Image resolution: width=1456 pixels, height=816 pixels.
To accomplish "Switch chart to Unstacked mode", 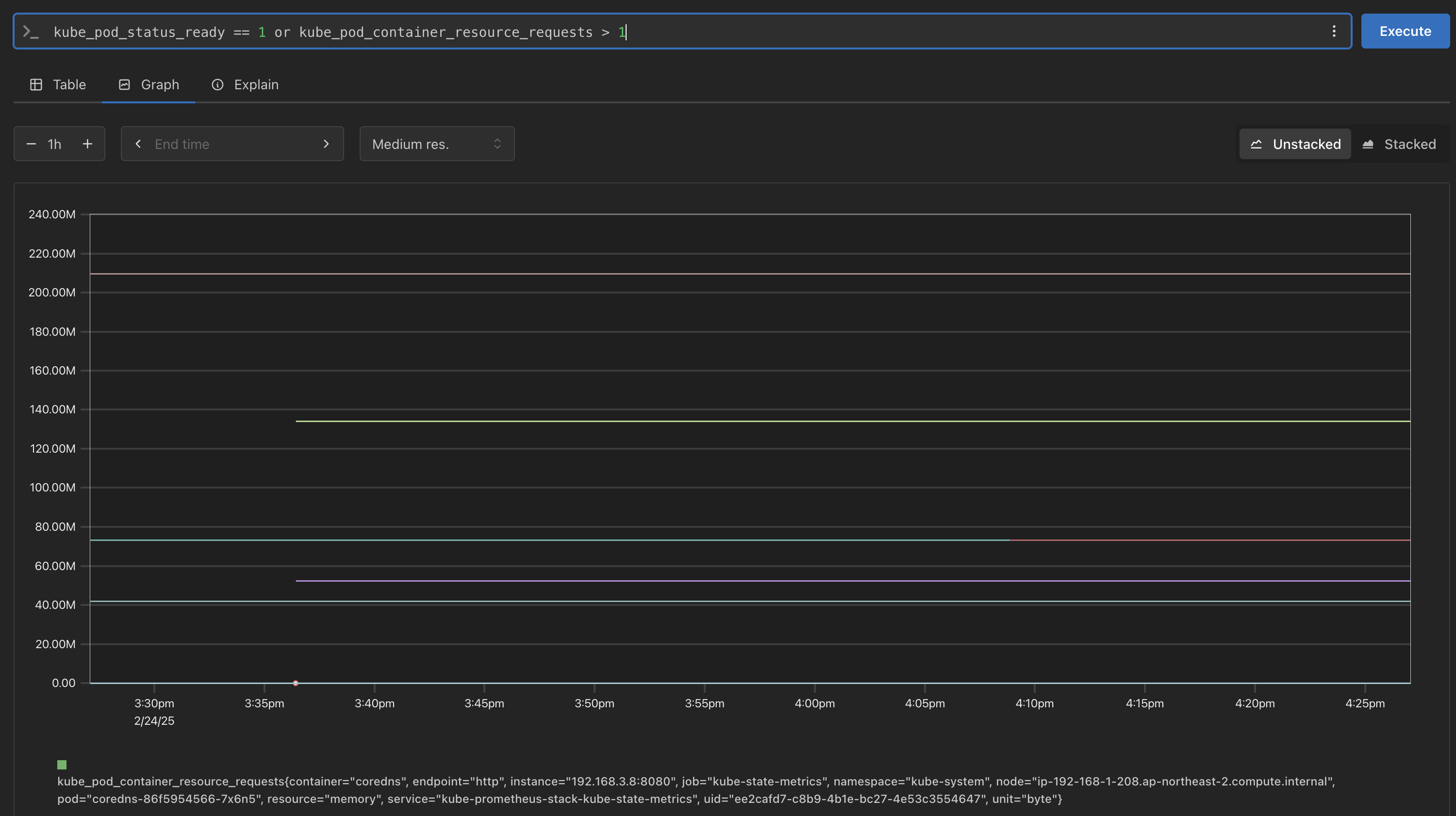I will coord(1295,144).
